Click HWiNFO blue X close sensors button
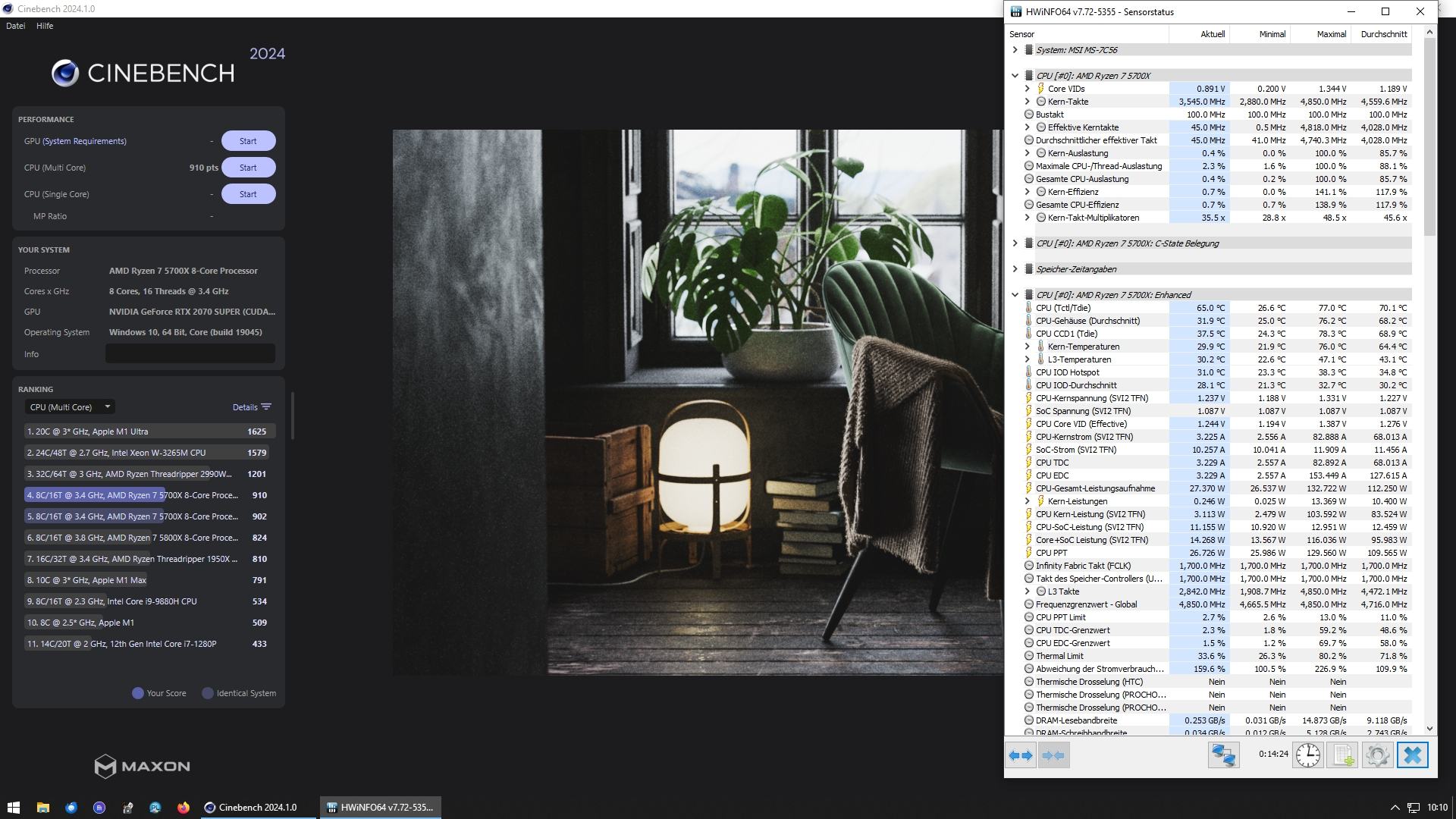The height and width of the screenshot is (819, 1456). coord(1412,755)
